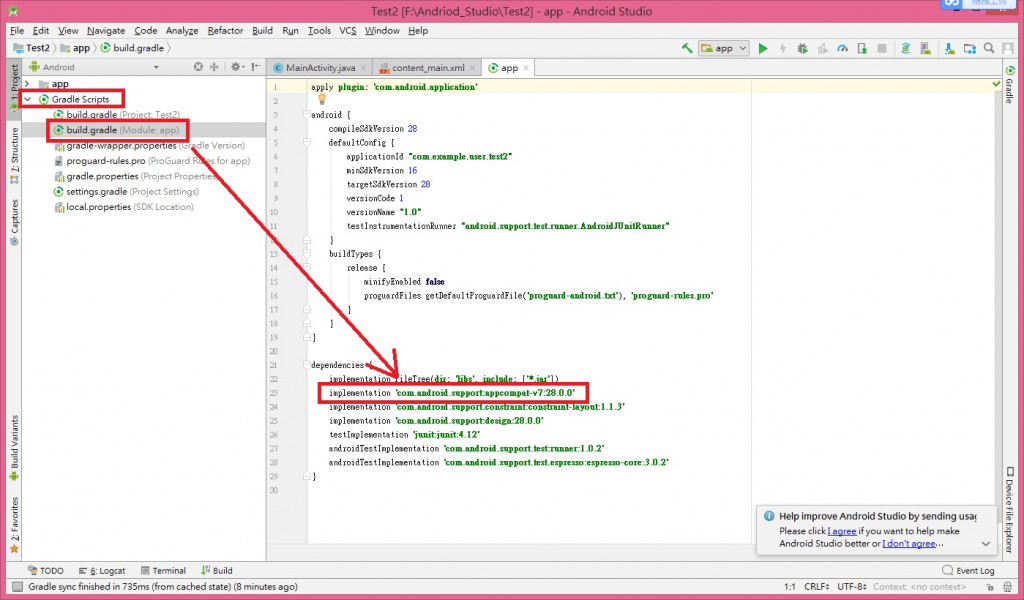1024x600 pixels.
Task: Open the app run configuration dropdown
Action: click(x=724, y=48)
